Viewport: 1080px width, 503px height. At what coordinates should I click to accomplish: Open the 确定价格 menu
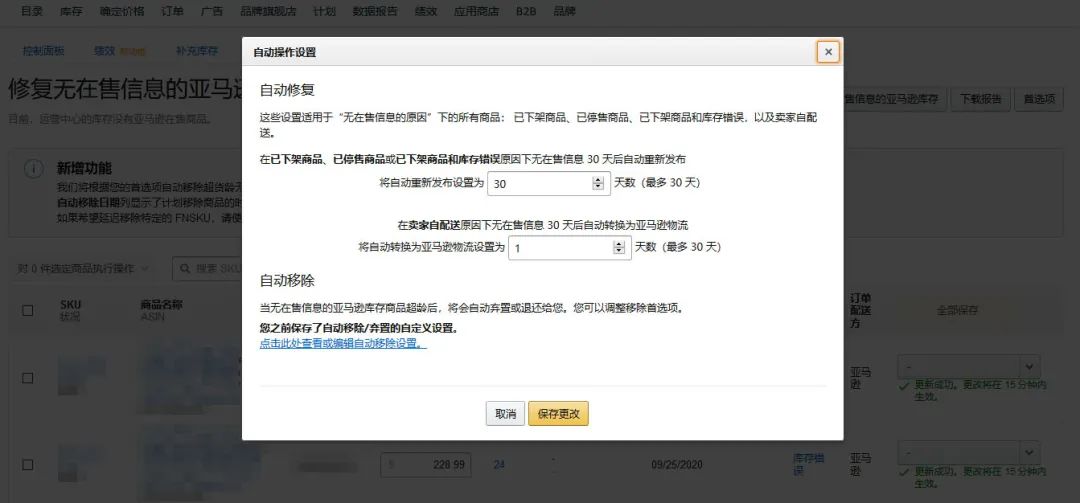(122, 11)
